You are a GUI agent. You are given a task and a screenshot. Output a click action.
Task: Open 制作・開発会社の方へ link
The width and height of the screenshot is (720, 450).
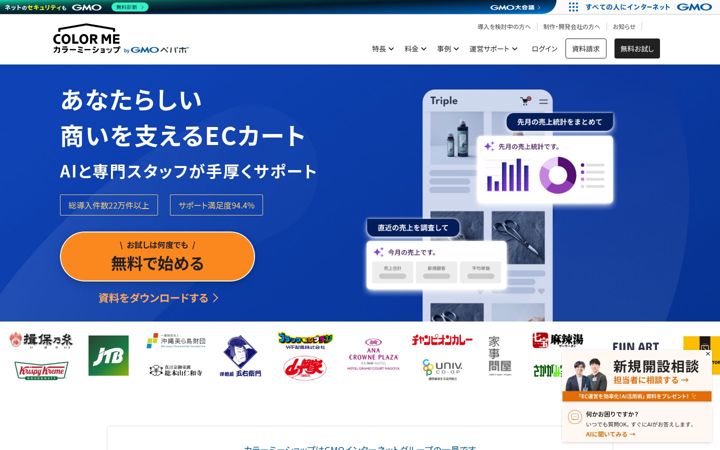571,27
